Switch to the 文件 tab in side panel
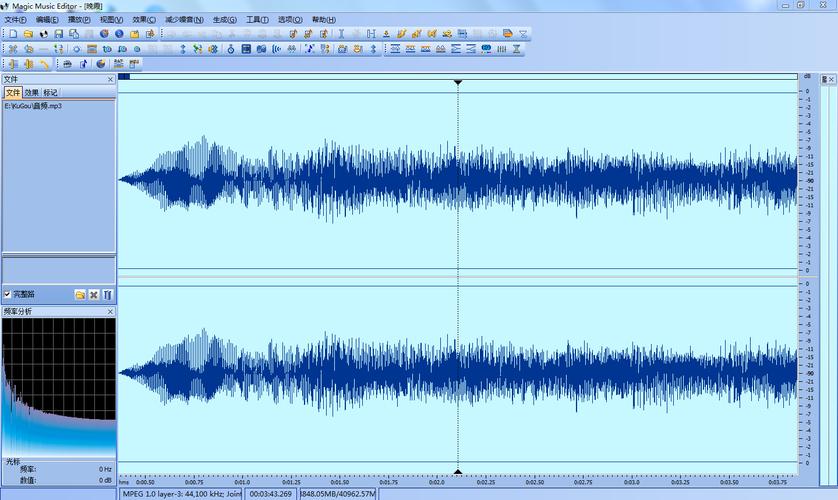 (13, 92)
